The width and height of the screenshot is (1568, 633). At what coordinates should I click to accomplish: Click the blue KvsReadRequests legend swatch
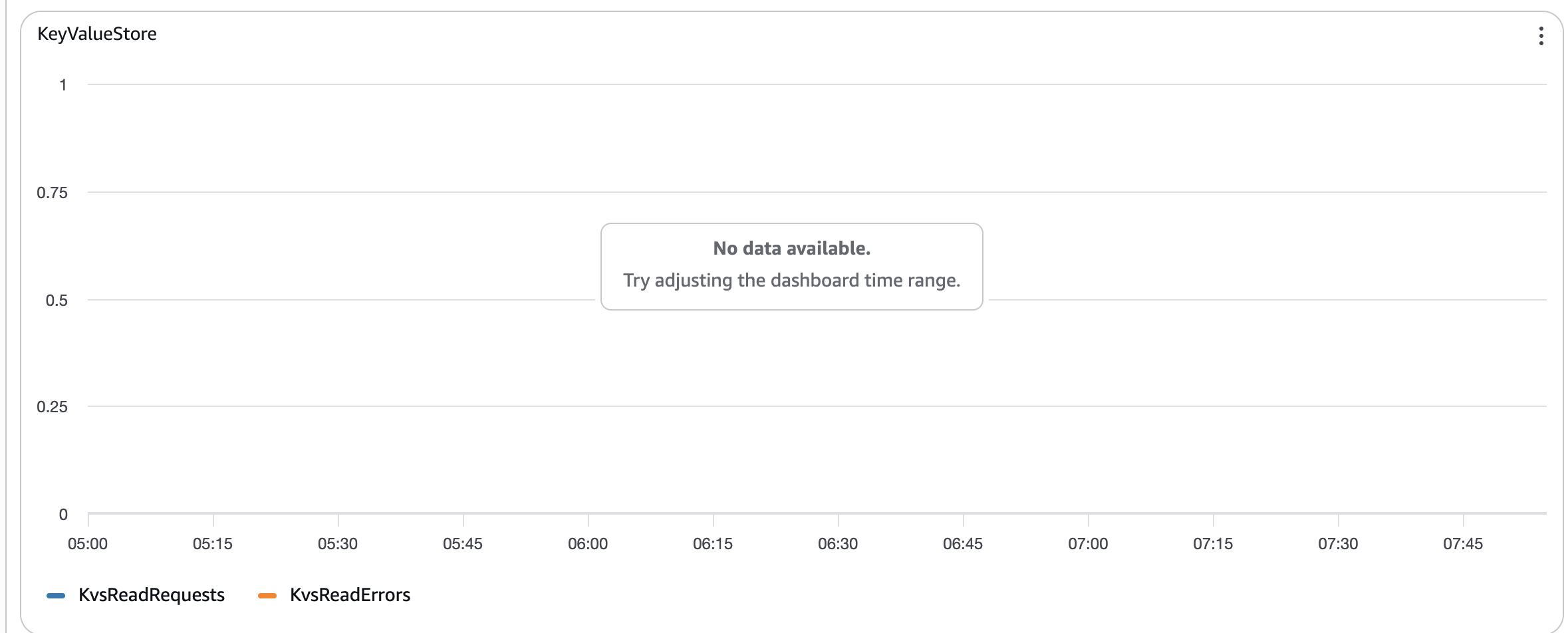56,595
